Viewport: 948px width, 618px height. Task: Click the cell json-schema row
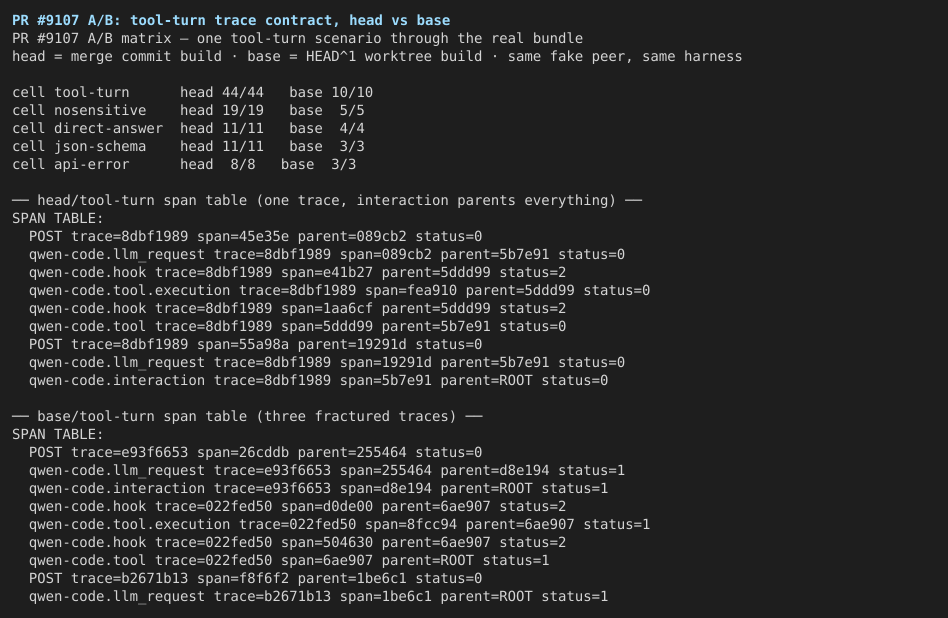click(x=188, y=146)
